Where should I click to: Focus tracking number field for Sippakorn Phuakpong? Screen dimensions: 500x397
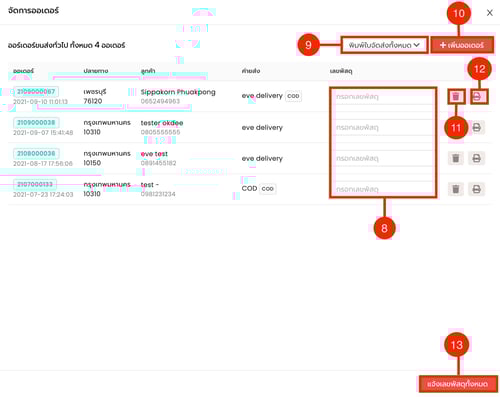[x=383, y=97]
